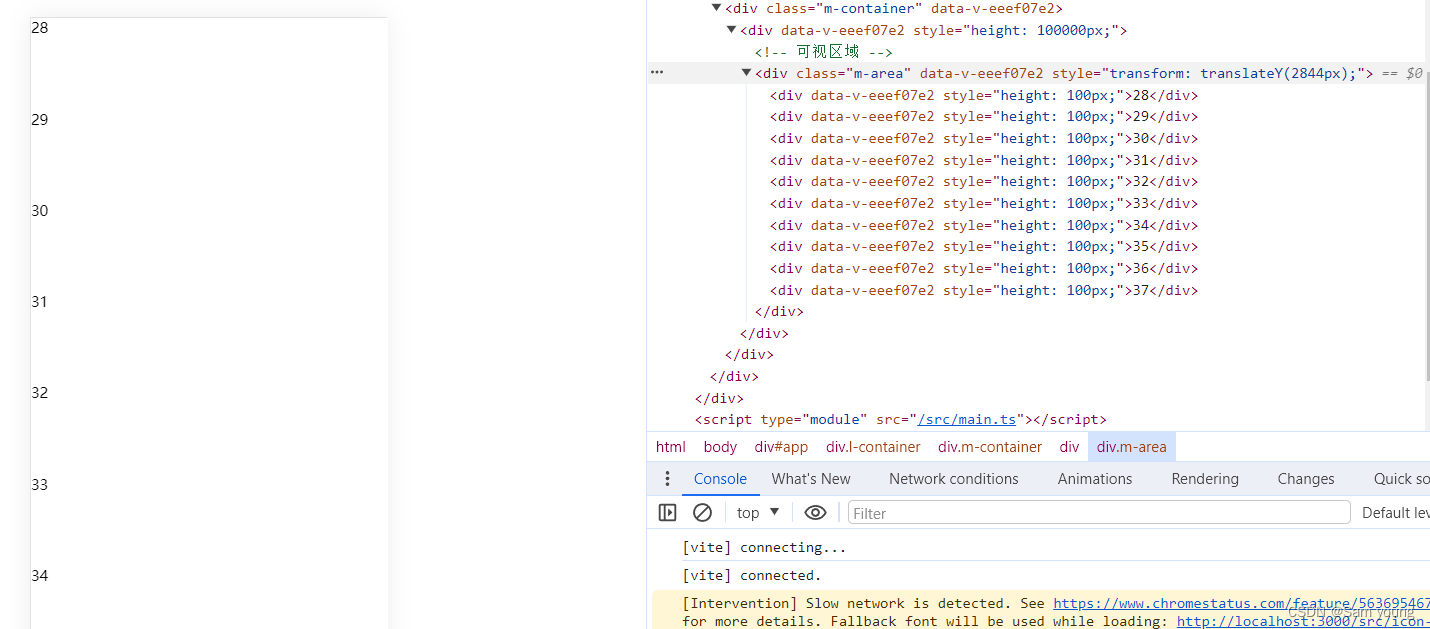This screenshot has height=629, width=1430.
Task: Click the [vite] connected. console message
Action: 751,576
